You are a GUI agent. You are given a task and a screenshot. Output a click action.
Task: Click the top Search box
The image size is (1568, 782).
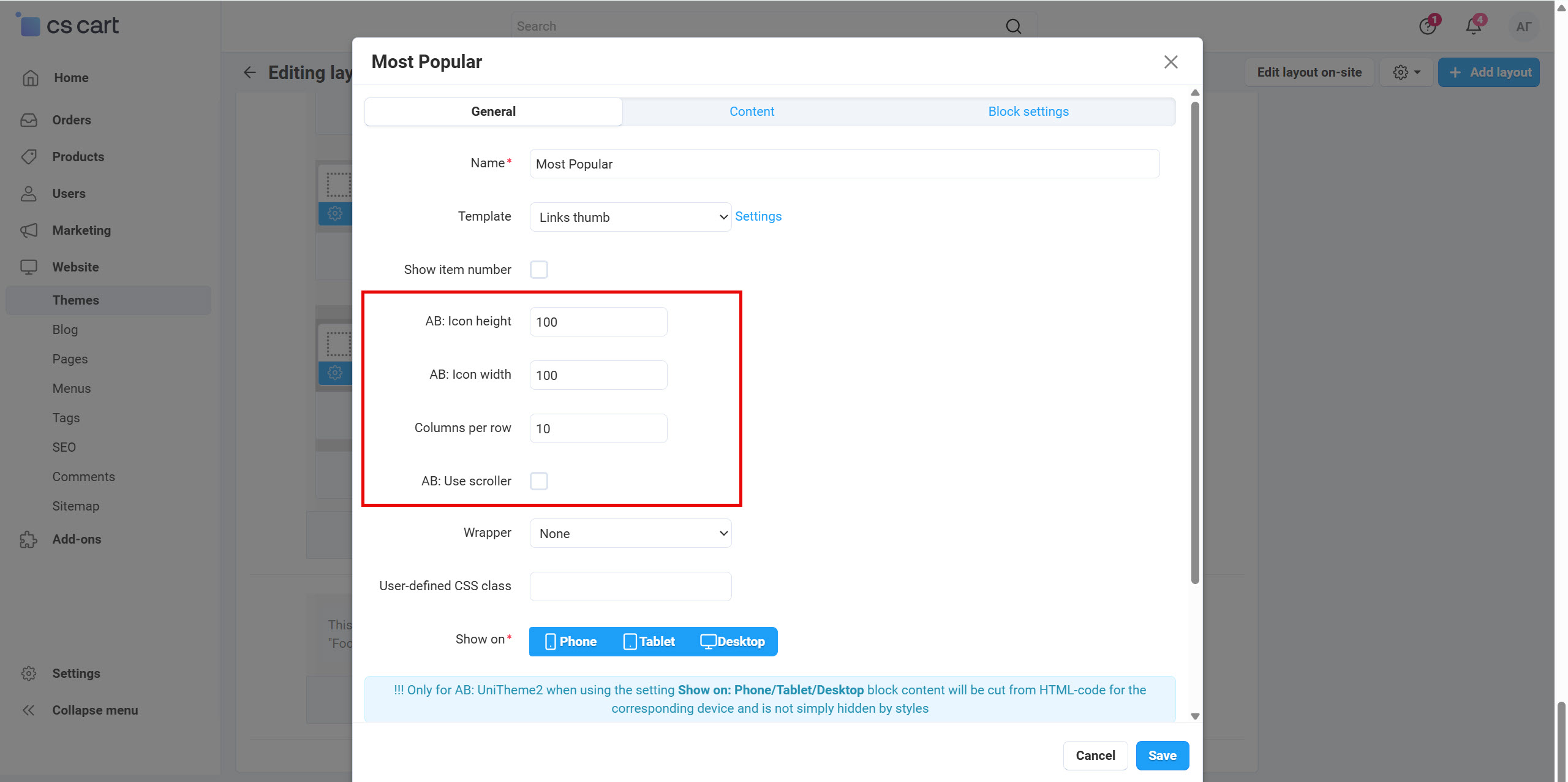click(774, 26)
